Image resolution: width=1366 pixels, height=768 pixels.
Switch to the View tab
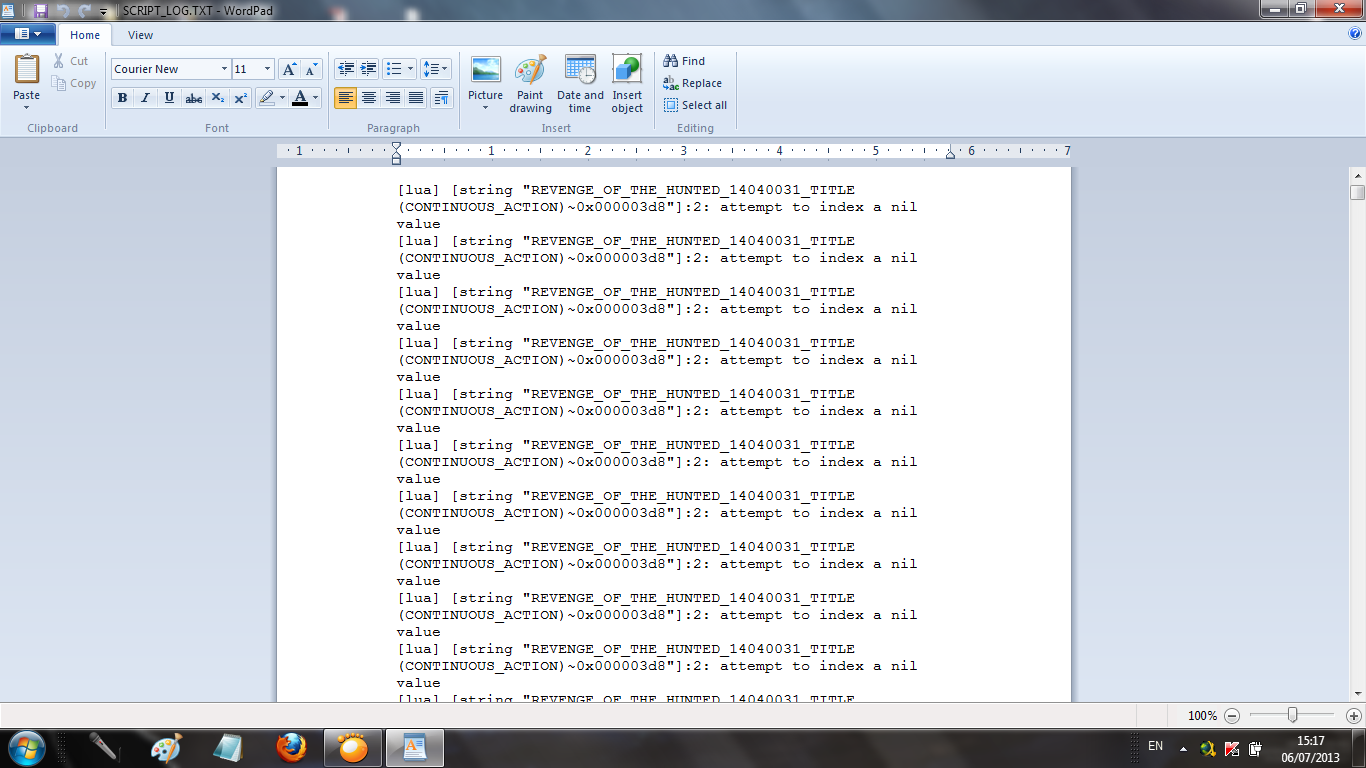140,35
